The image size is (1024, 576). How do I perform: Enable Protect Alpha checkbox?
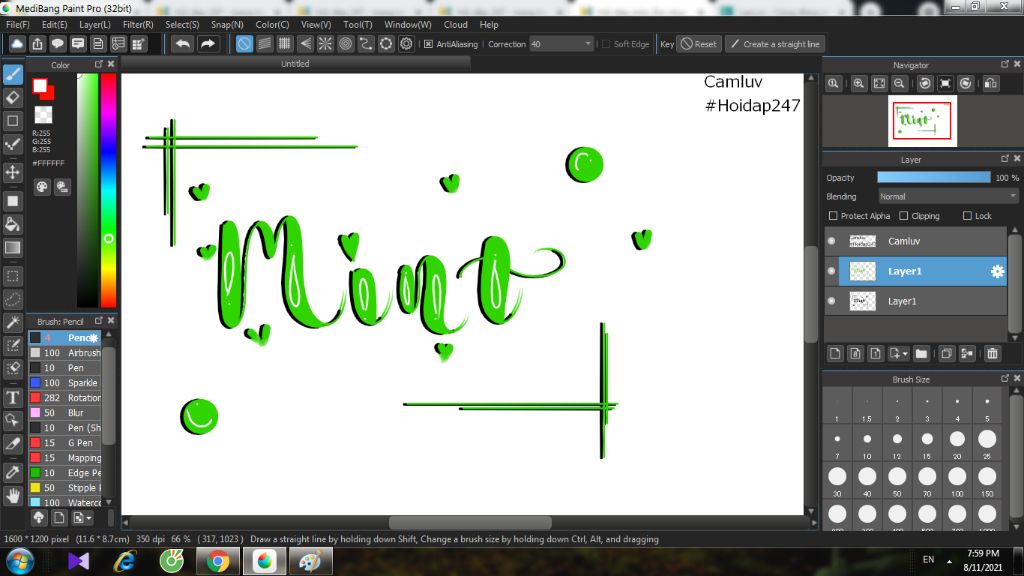[833, 216]
